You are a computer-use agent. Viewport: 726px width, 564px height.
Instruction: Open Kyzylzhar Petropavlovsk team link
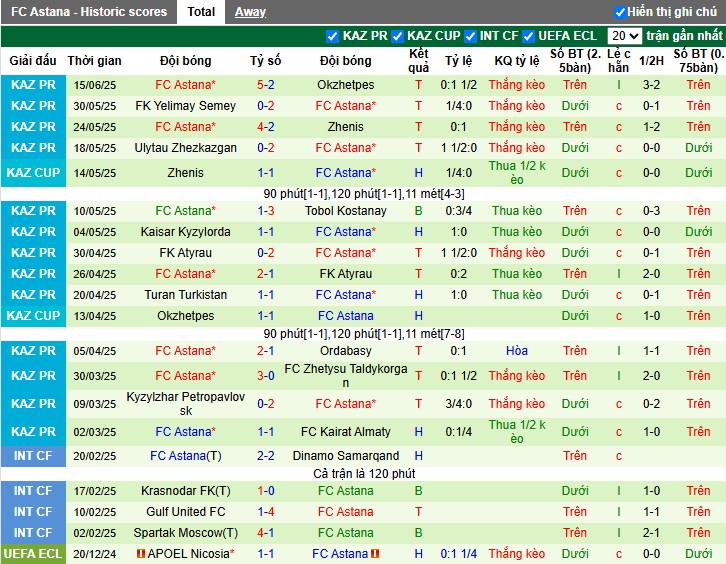click(x=185, y=403)
